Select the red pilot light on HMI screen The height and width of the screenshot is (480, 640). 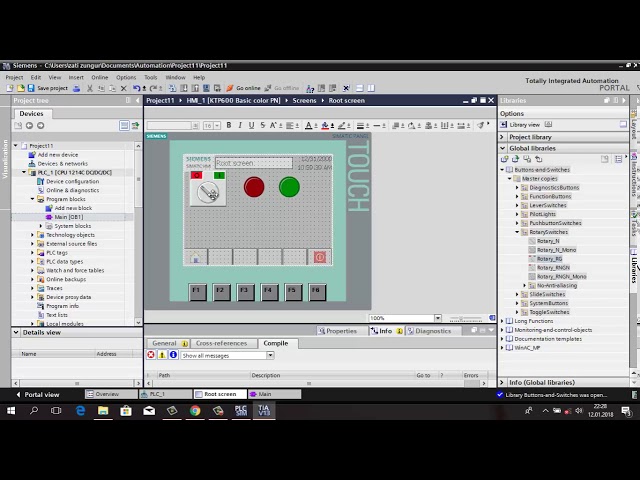[254, 187]
